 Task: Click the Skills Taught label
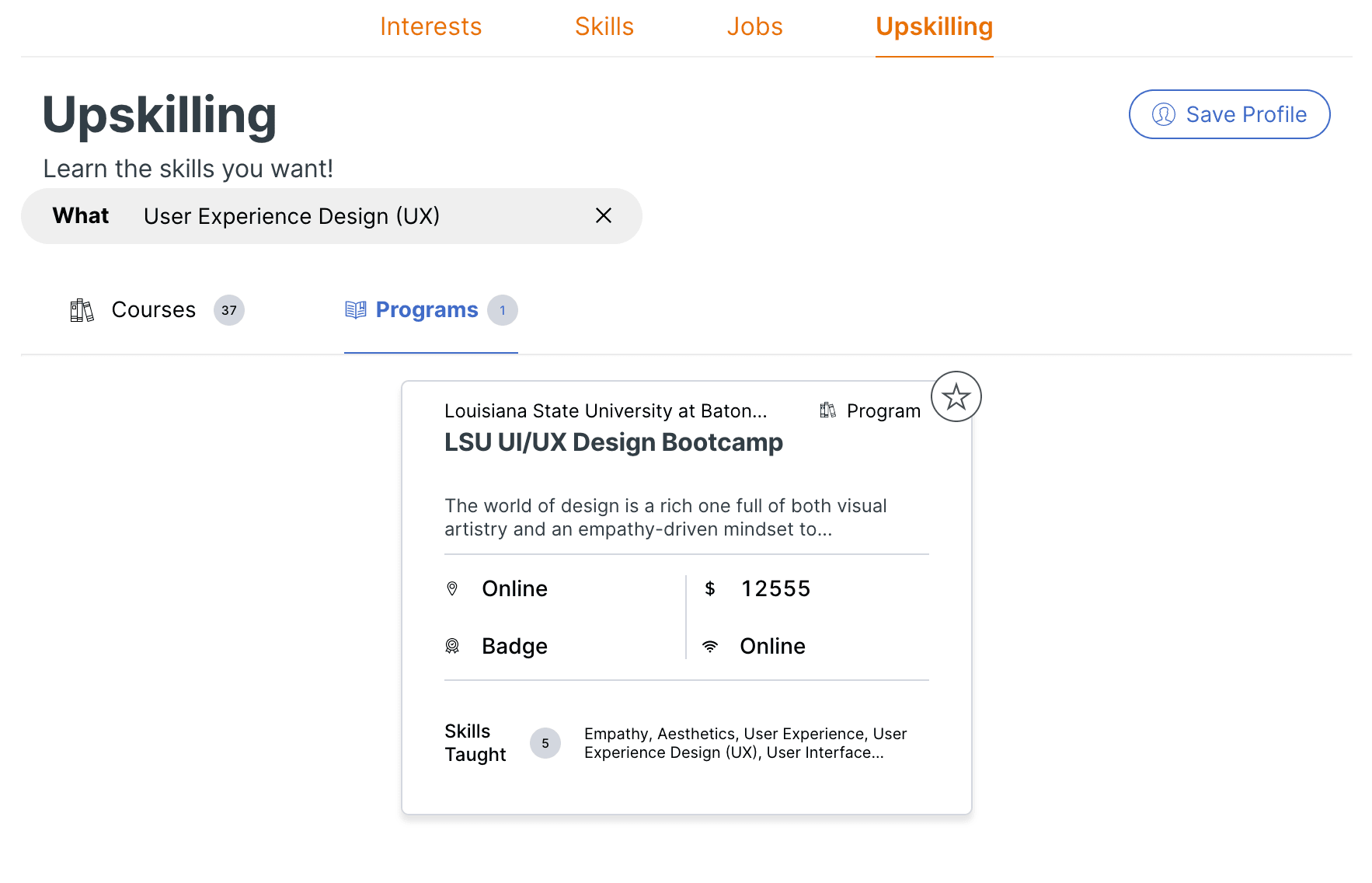(x=475, y=743)
